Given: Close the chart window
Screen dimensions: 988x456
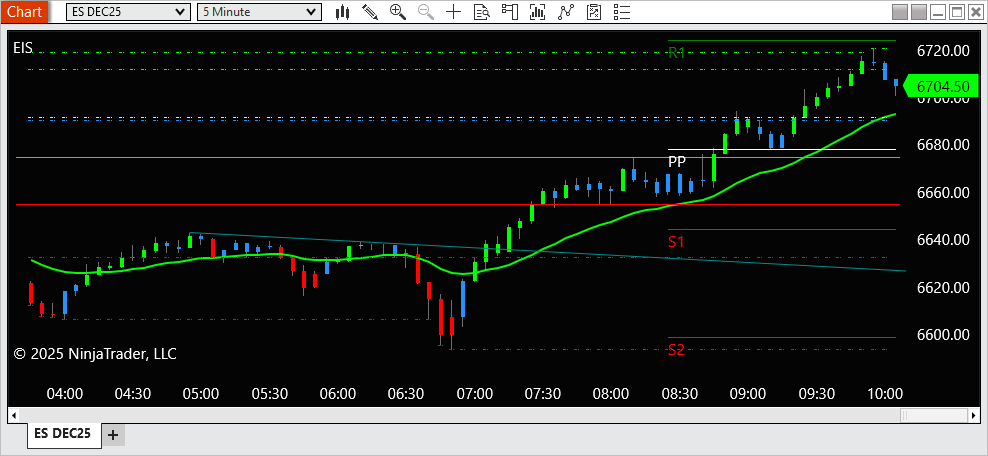Looking at the screenshot, I should (975, 11).
